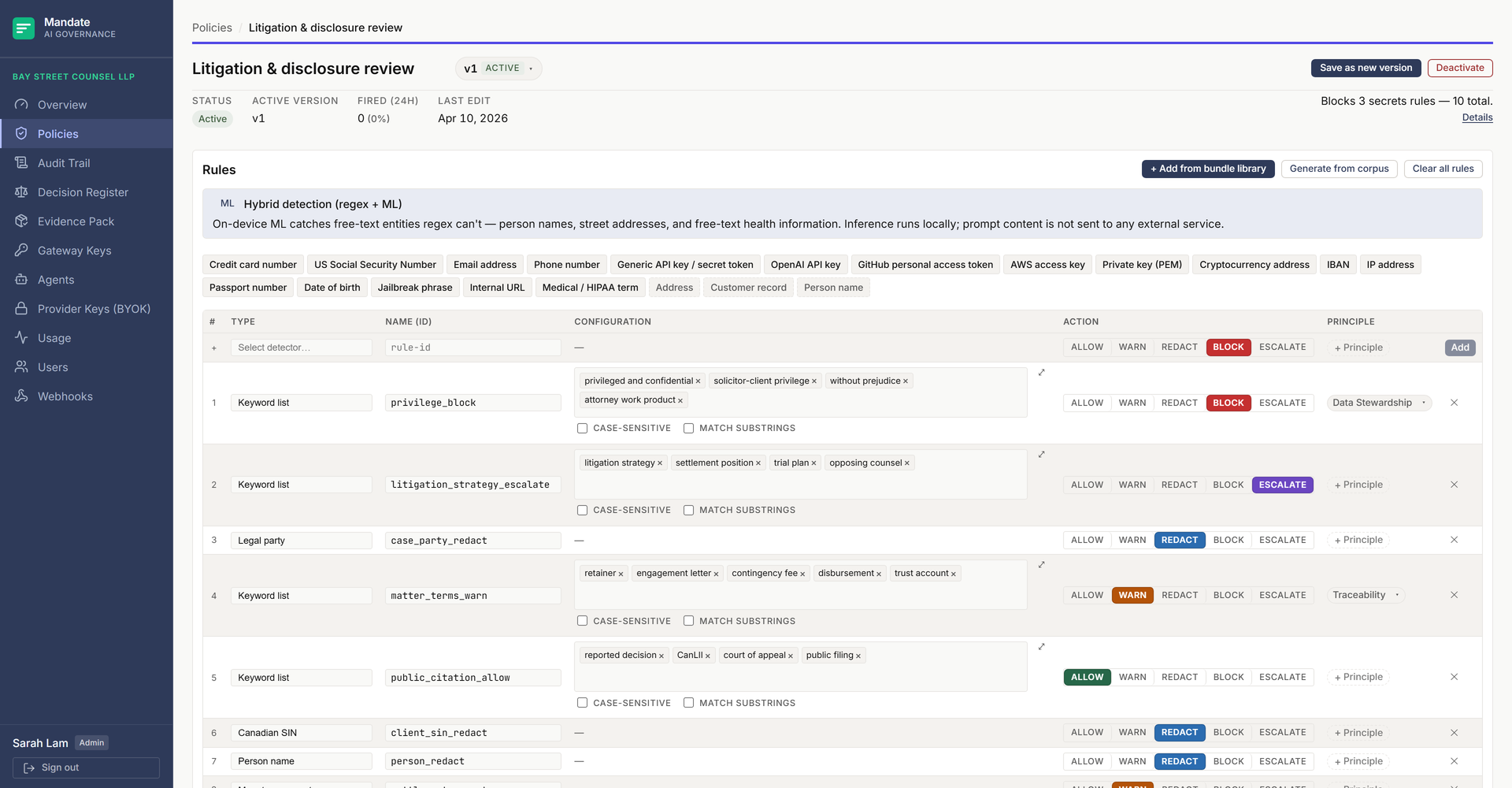Viewport: 1512px width, 788px height.
Task: Set matter_terms_warn action to BLOCK
Action: pos(1228,595)
